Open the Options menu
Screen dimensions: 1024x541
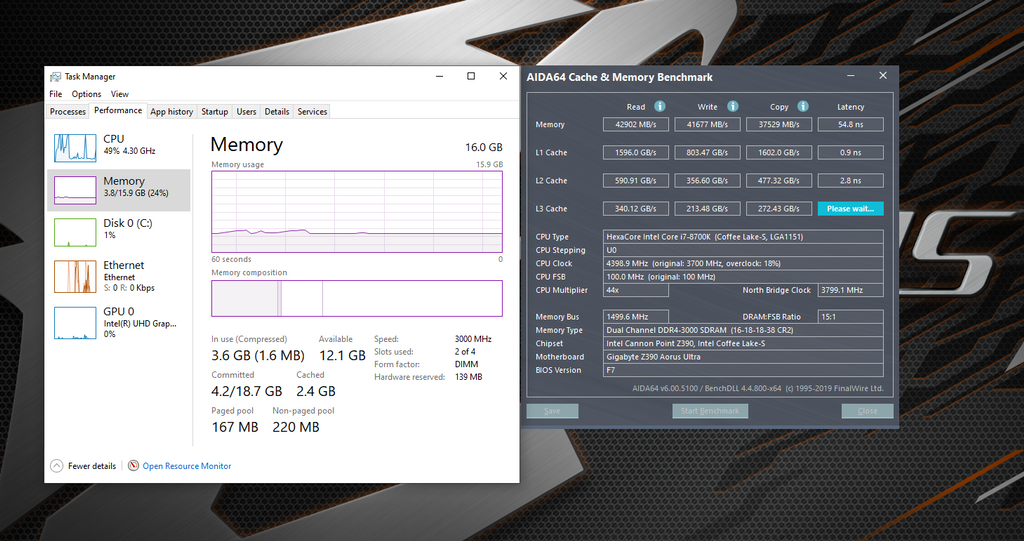(86, 94)
